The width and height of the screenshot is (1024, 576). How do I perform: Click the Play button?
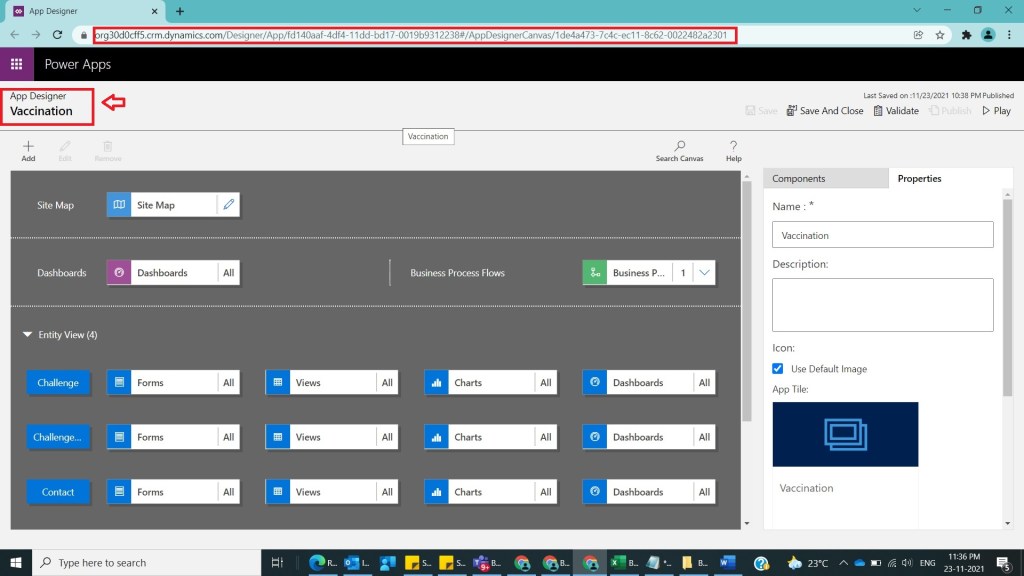click(x=996, y=111)
